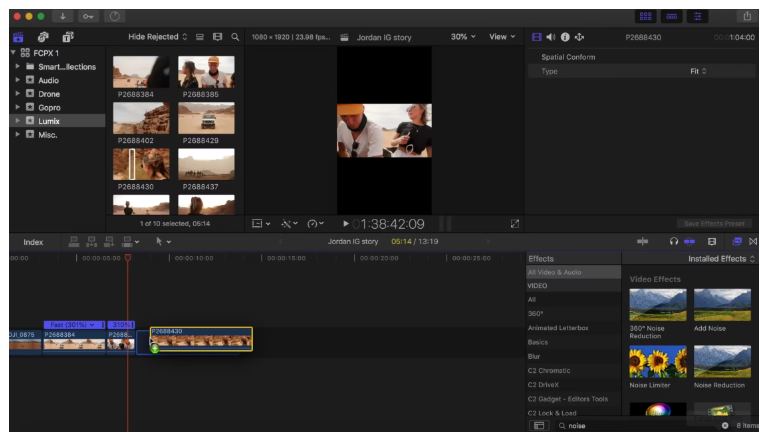This screenshot has height=438, width=766.
Task: Select All Video & Audio effects category
Action: pos(574,272)
